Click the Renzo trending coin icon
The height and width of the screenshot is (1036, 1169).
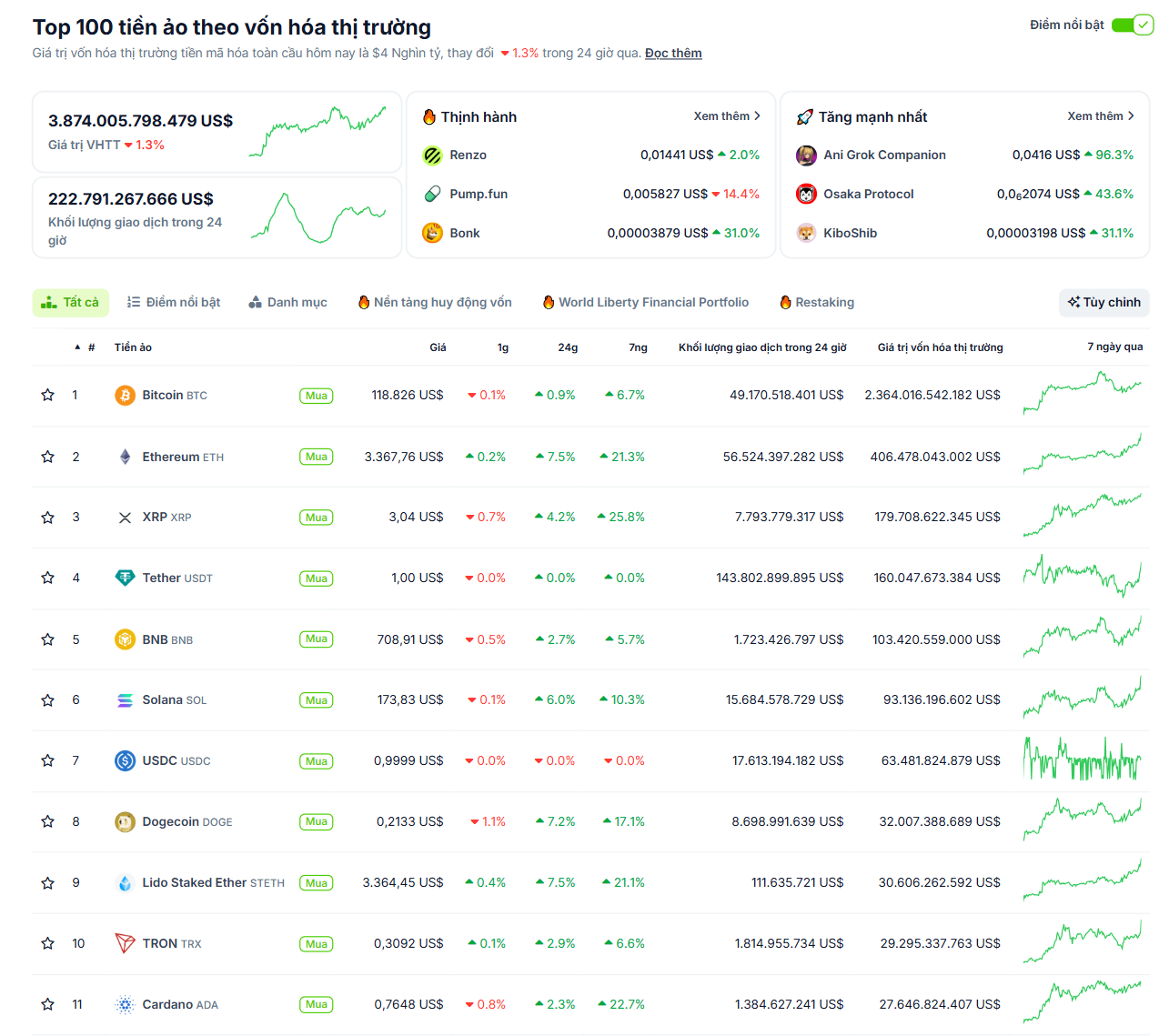(432, 156)
